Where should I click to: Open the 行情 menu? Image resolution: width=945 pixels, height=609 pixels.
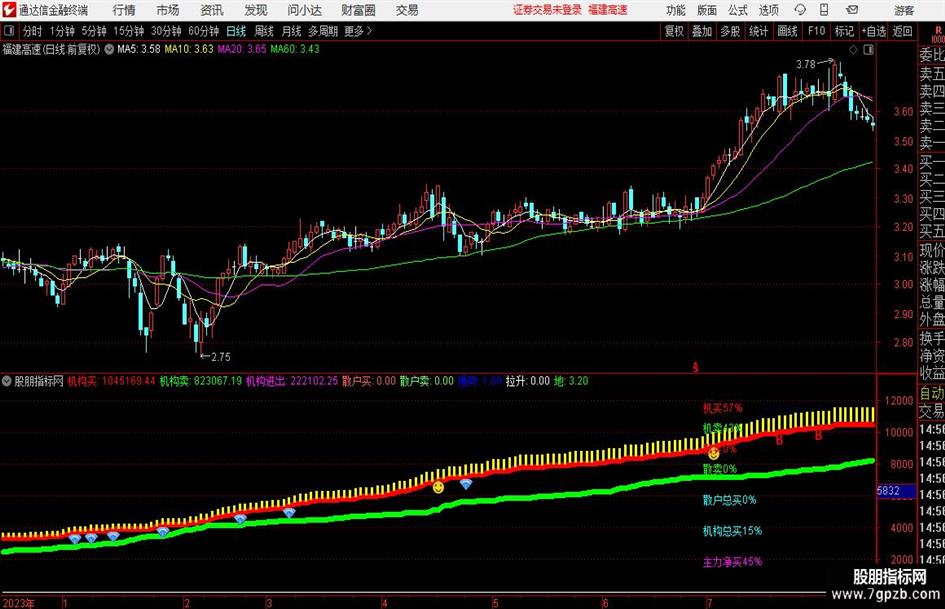point(124,10)
